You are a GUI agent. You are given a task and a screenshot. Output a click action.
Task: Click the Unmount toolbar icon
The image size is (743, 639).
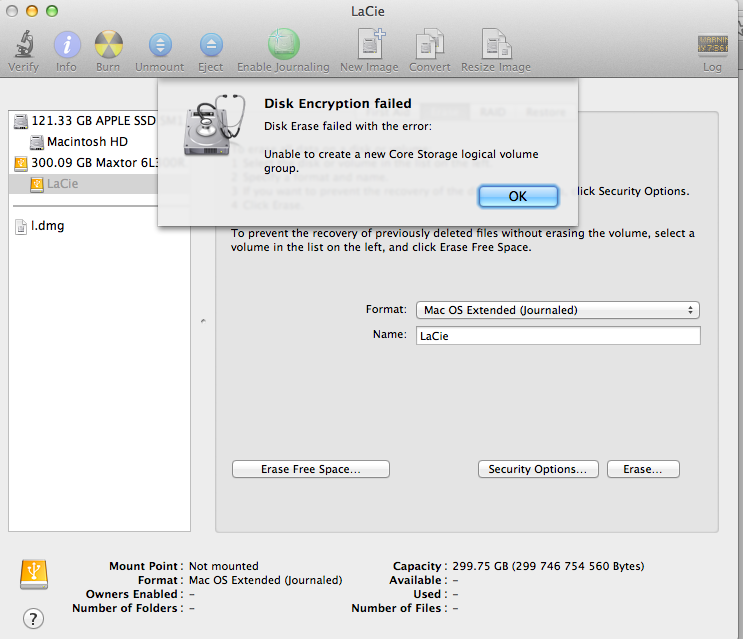tap(160, 45)
